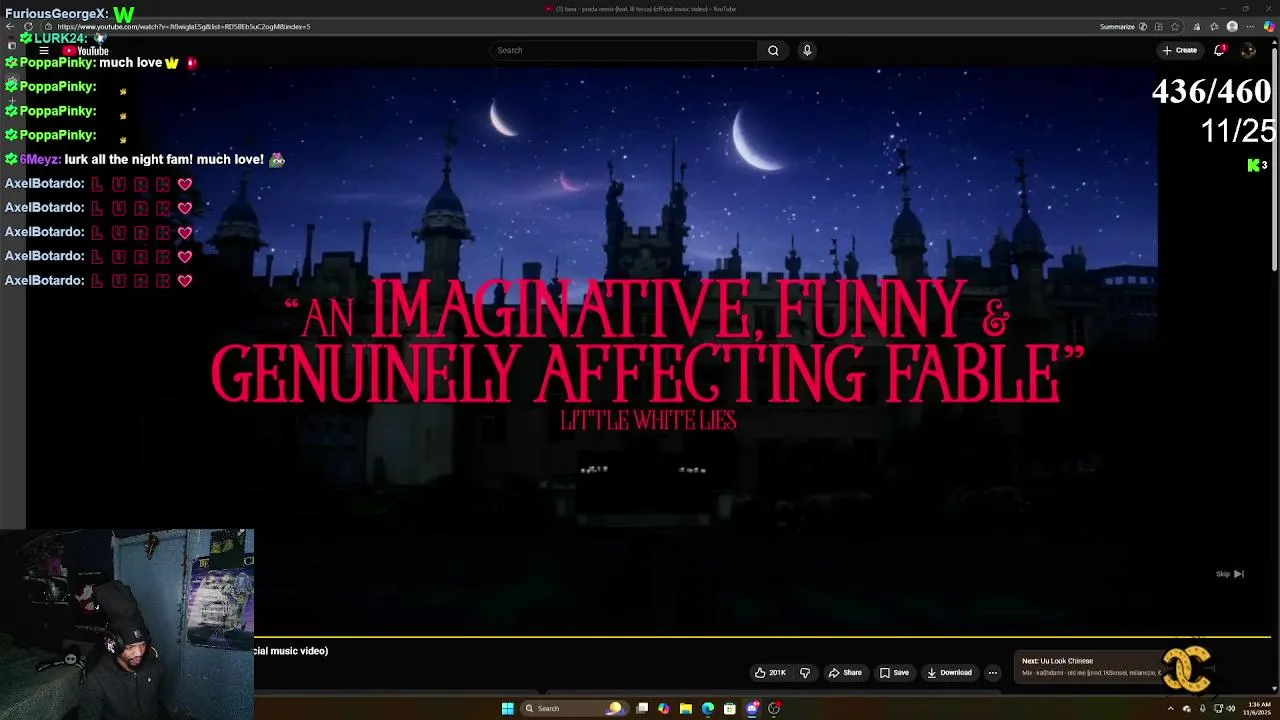Click the yellow ad progress bar
This screenshot has height=720, width=1280.
(762, 637)
